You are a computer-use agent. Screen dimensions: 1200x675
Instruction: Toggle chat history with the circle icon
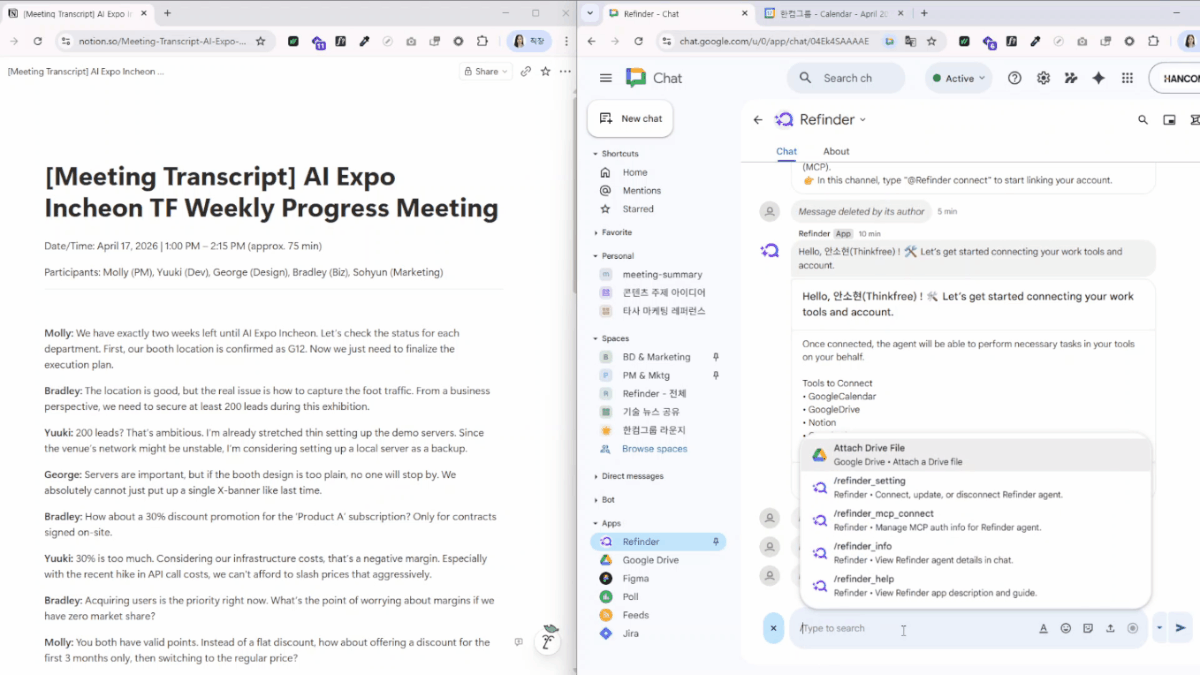point(1133,628)
